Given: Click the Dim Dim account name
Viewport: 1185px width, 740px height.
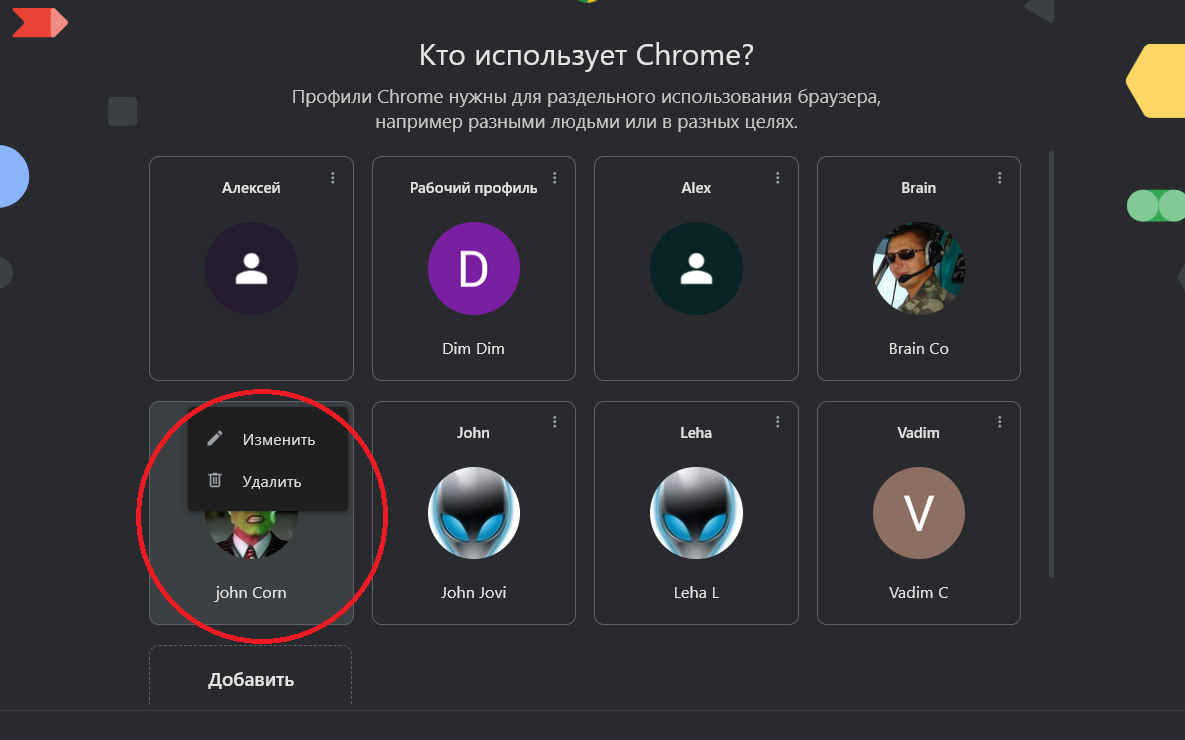Looking at the screenshot, I should (x=473, y=348).
